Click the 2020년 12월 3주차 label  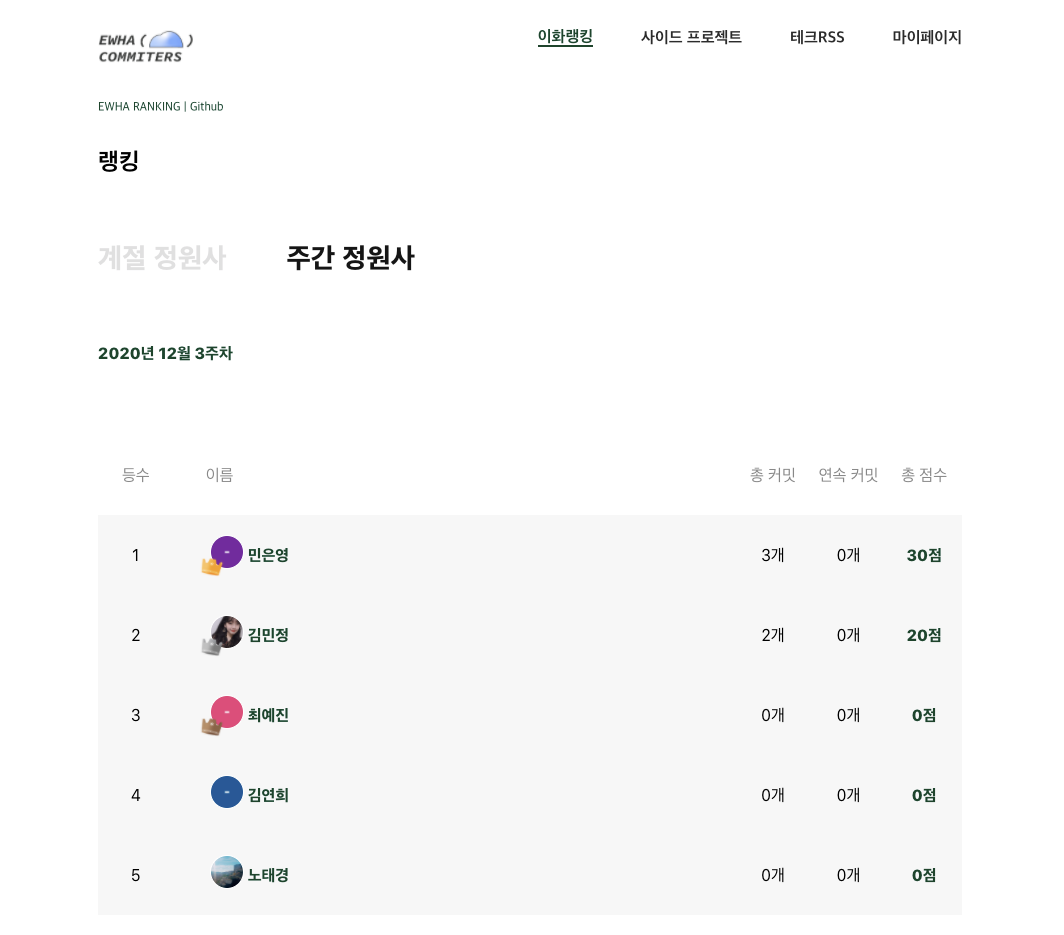tap(165, 353)
